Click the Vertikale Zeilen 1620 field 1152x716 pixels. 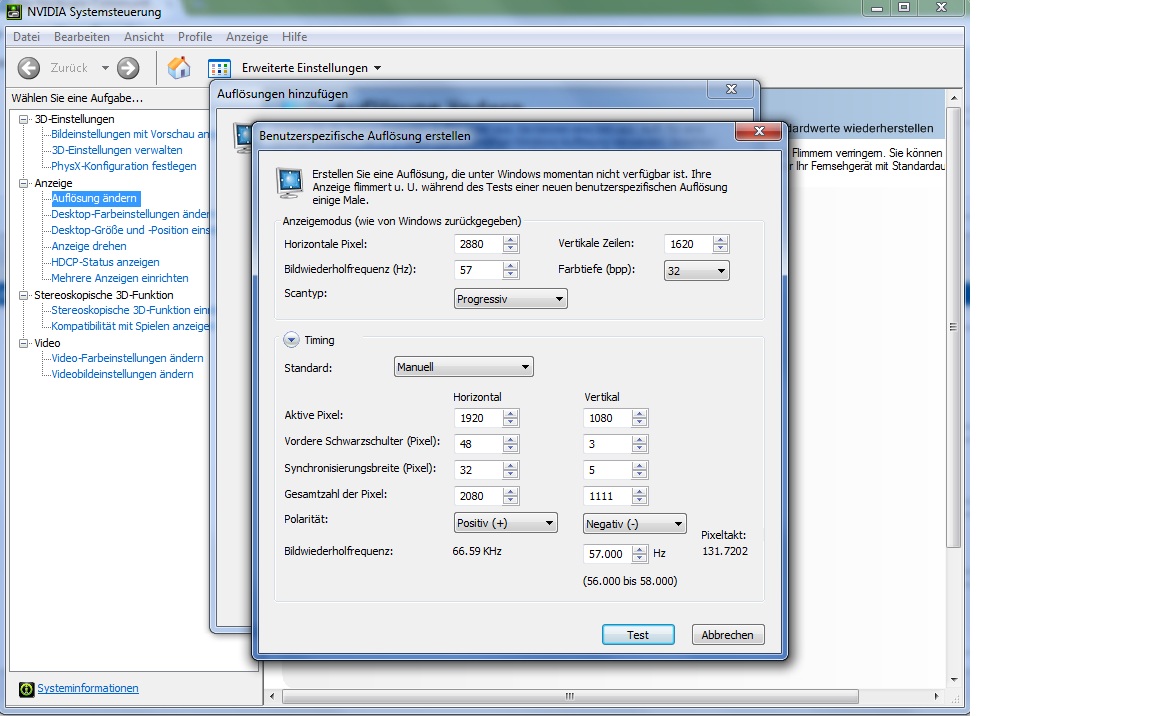point(688,244)
